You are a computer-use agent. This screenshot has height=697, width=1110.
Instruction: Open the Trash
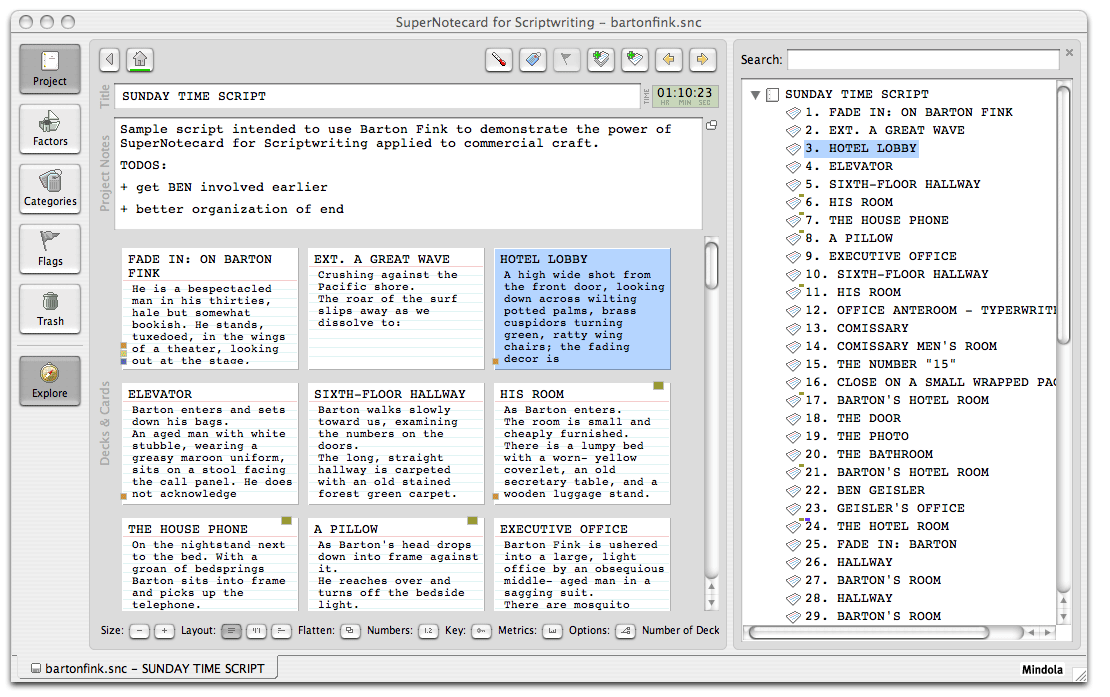(x=50, y=309)
